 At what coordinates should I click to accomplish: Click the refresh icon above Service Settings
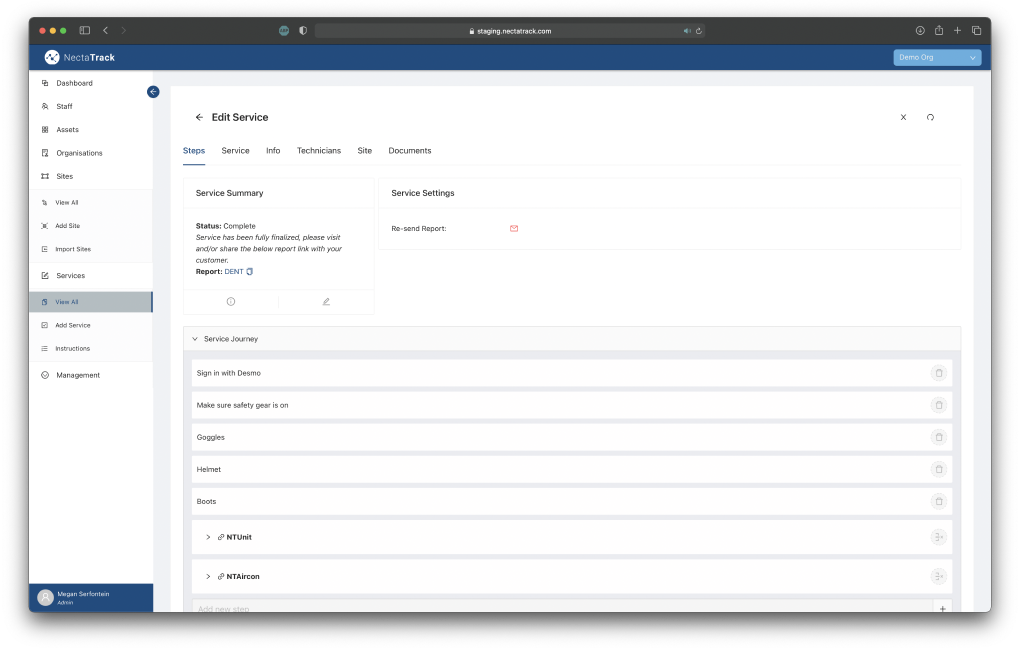(930, 117)
